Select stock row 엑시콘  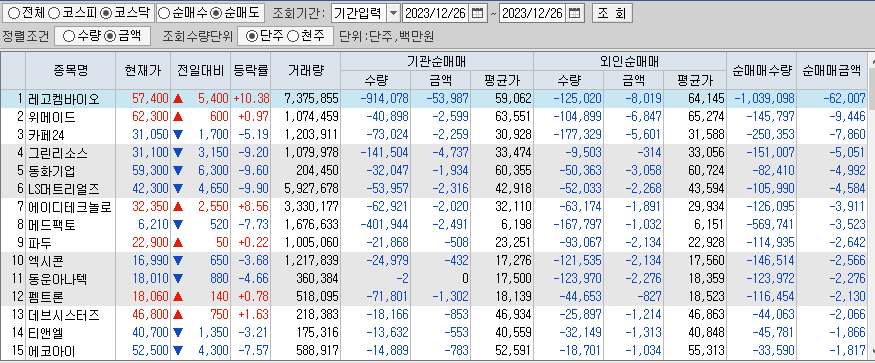pos(433,261)
